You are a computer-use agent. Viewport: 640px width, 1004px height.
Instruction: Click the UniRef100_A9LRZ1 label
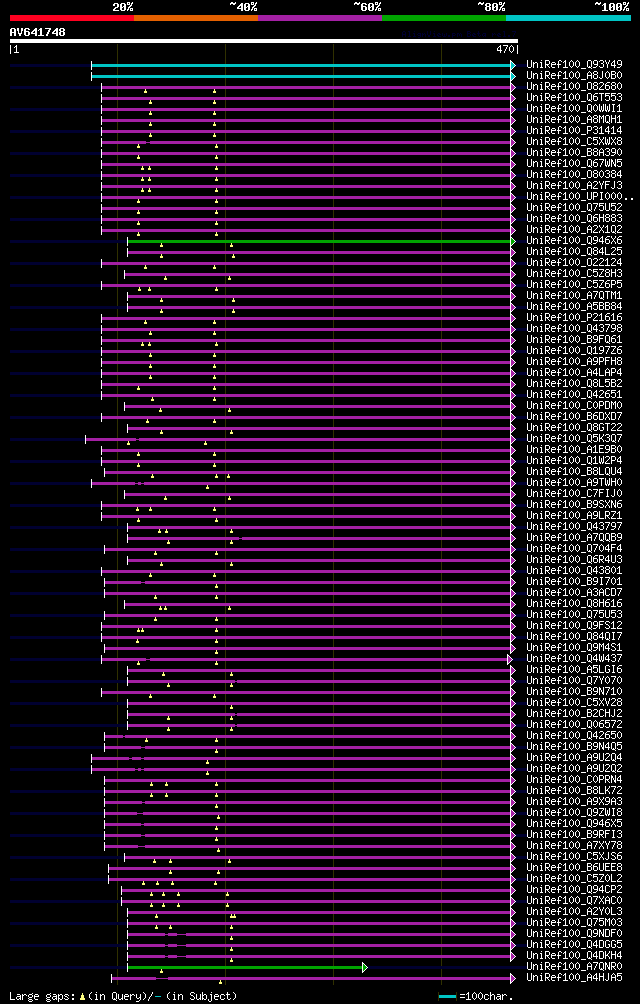(574, 515)
